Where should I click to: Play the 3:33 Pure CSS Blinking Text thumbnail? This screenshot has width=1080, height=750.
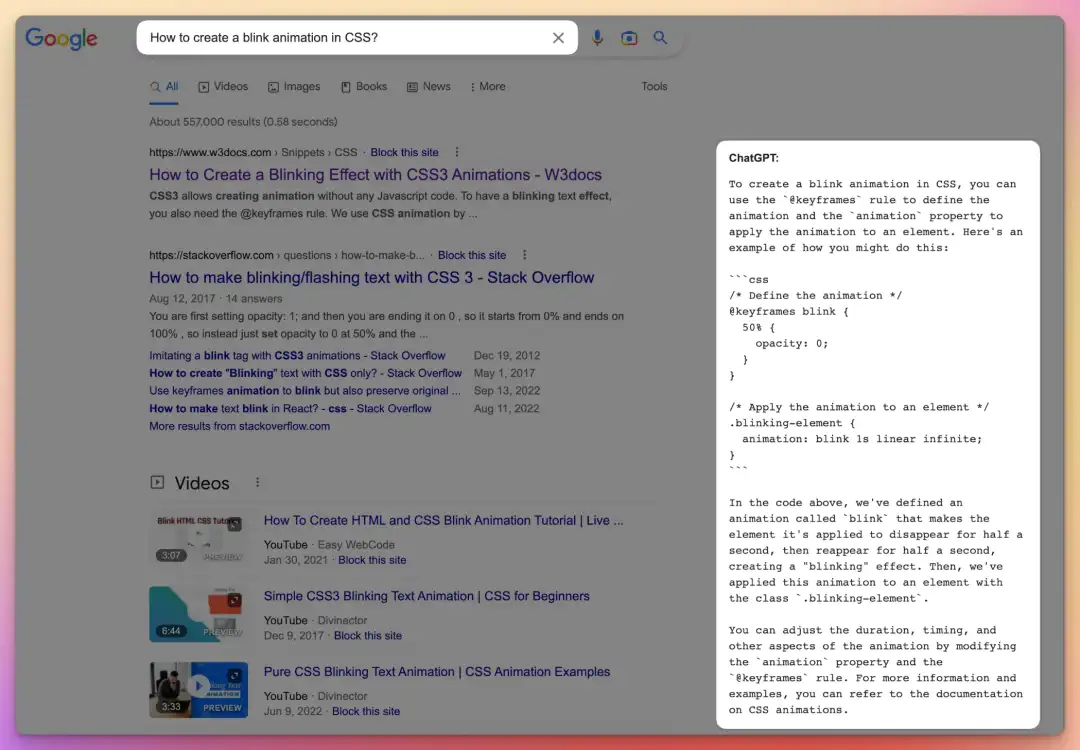coord(198,689)
